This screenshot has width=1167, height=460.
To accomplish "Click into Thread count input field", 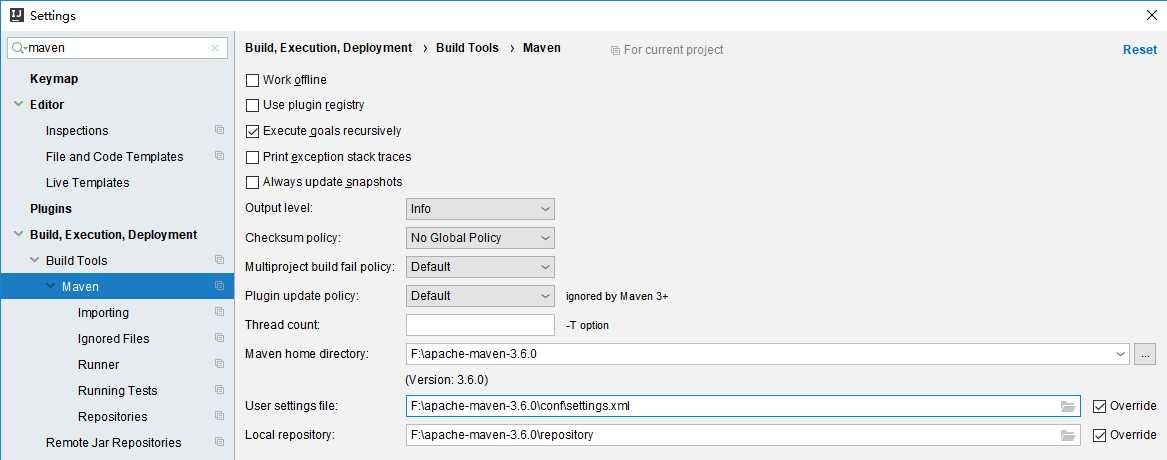I will (480, 325).
